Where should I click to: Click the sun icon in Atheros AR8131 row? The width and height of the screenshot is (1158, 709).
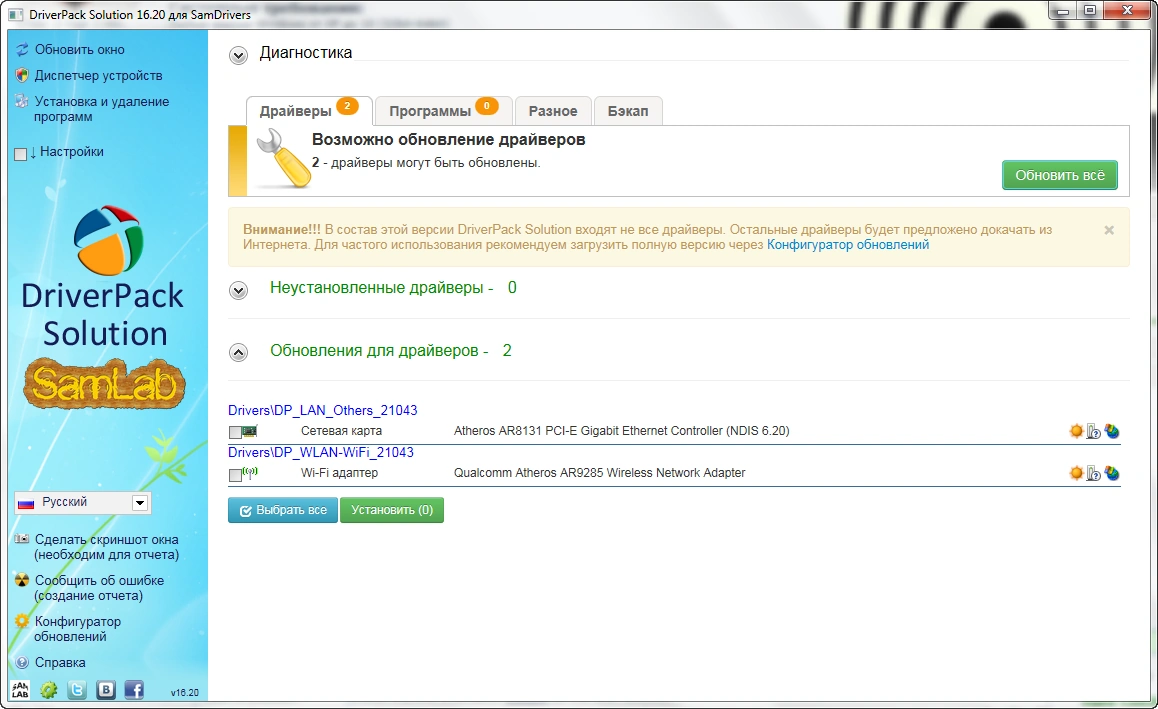(1076, 431)
